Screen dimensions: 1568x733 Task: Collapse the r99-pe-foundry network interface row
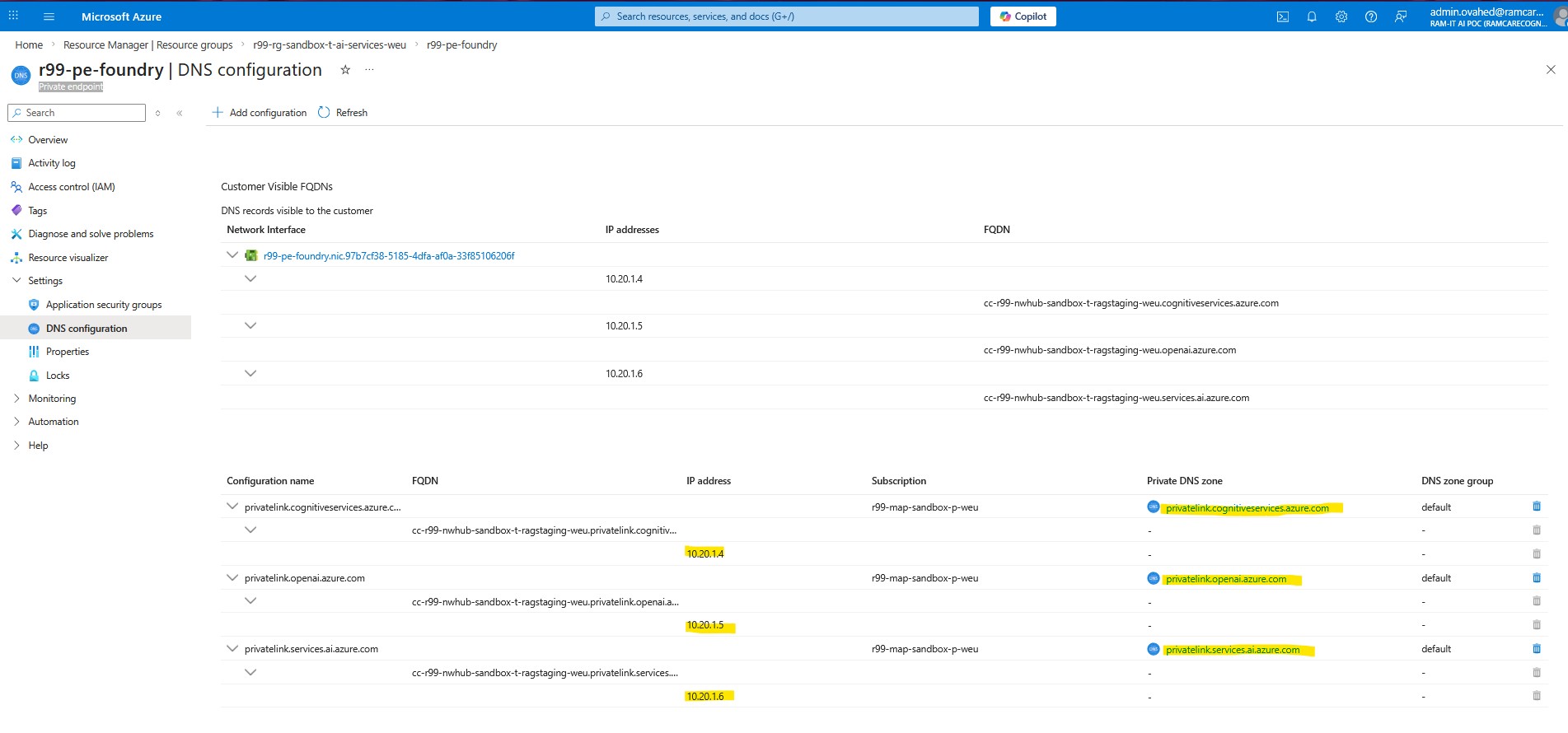click(x=232, y=255)
